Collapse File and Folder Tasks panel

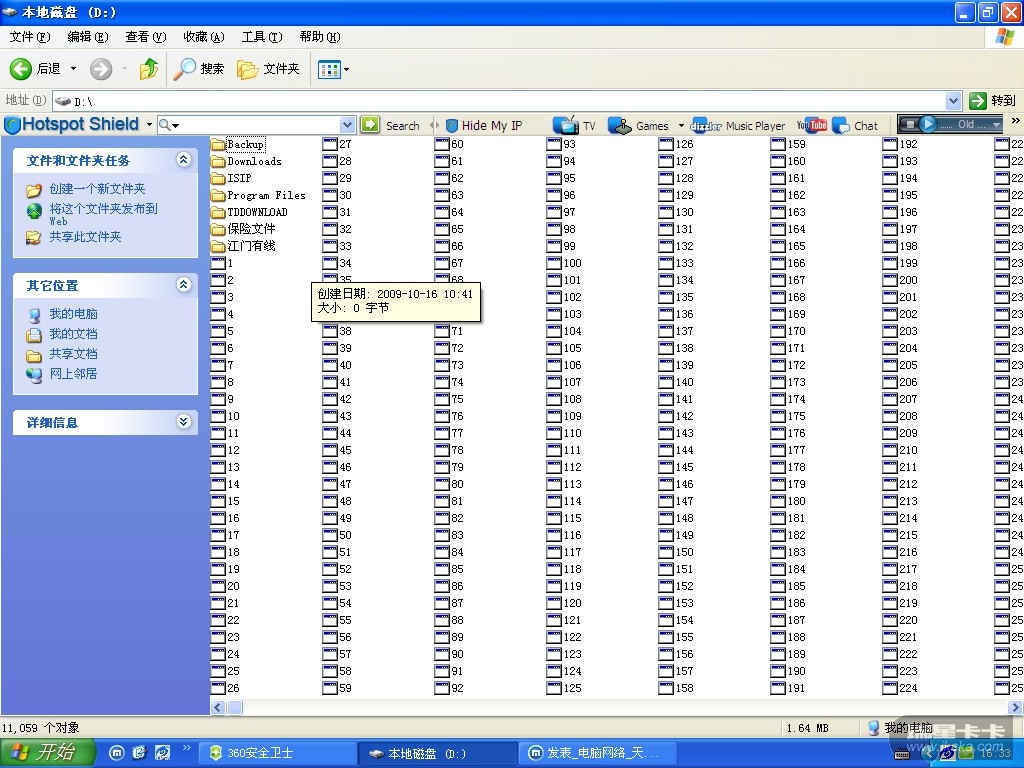point(184,159)
